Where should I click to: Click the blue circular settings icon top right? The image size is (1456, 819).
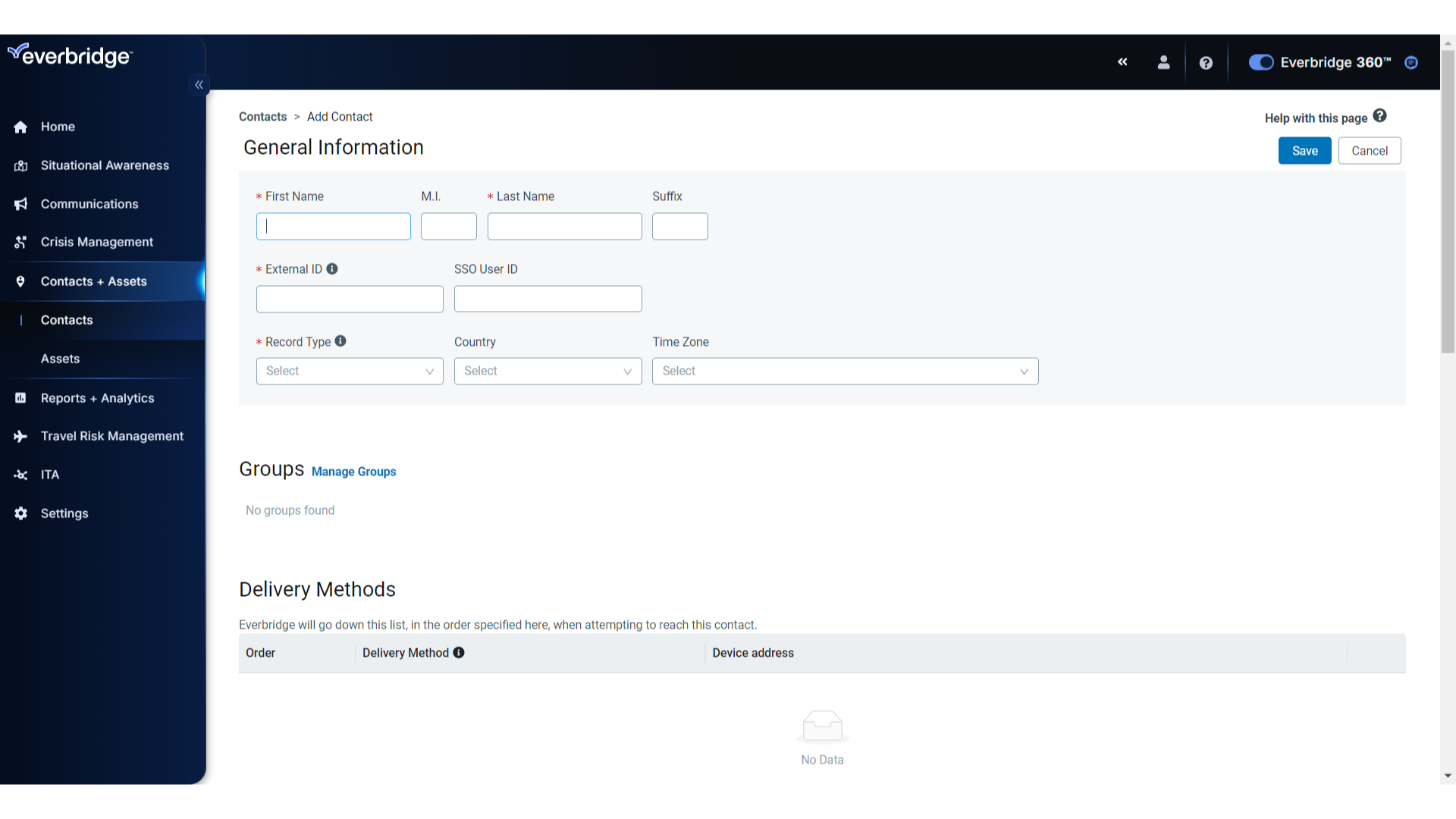[1411, 62]
